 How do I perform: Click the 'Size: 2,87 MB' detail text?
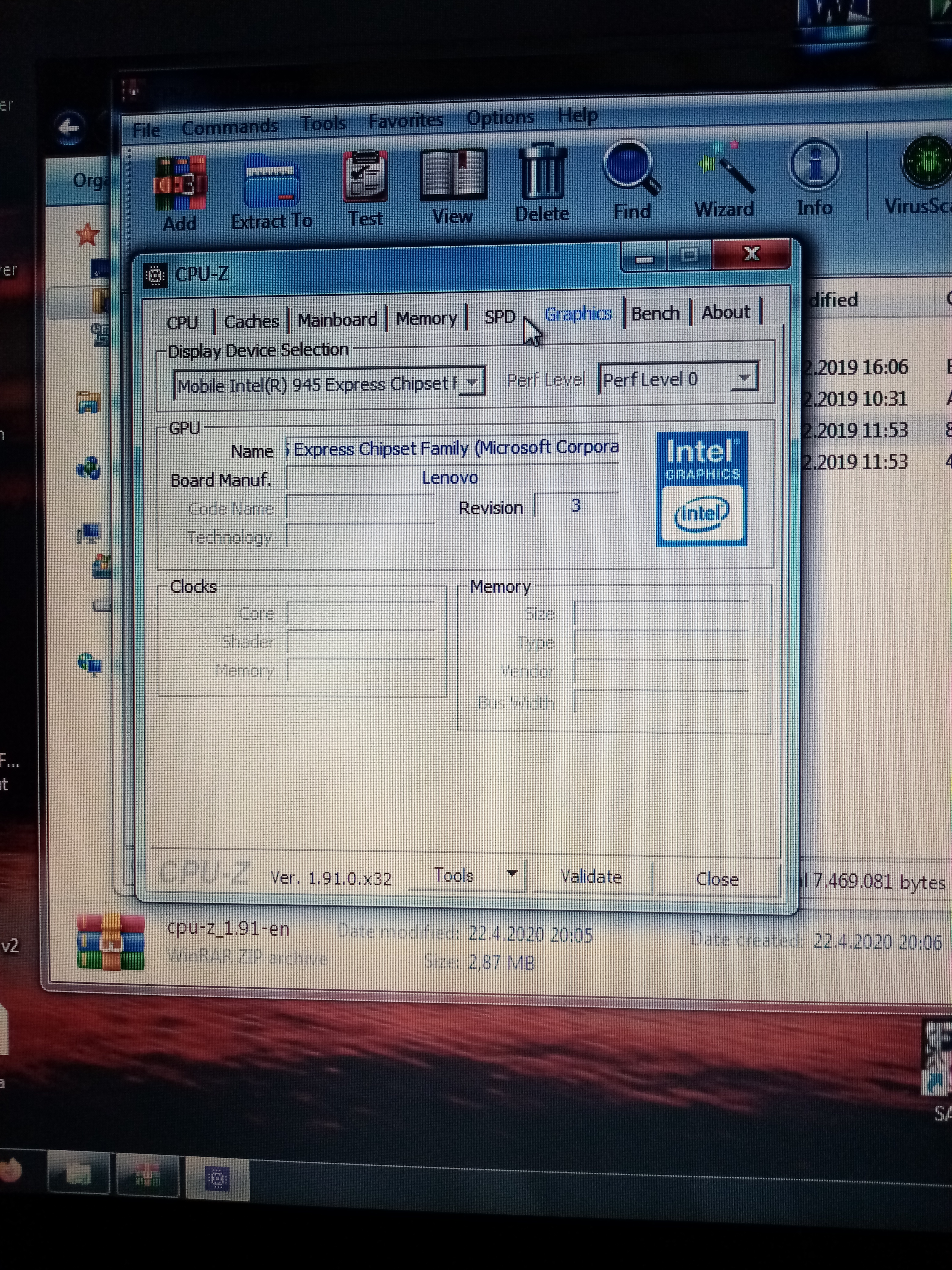(479, 961)
